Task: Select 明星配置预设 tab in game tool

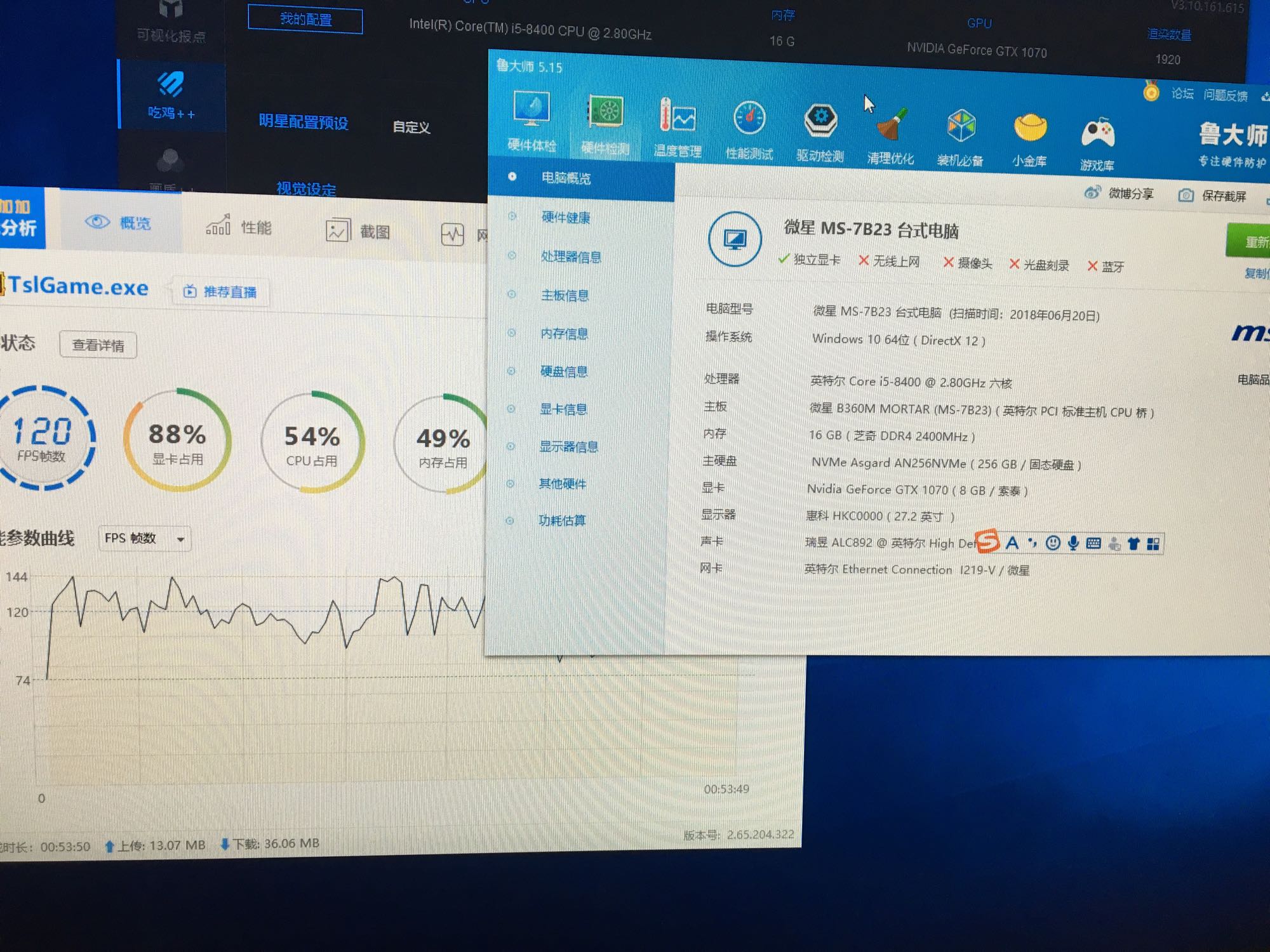Action: (x=304, y=122)
